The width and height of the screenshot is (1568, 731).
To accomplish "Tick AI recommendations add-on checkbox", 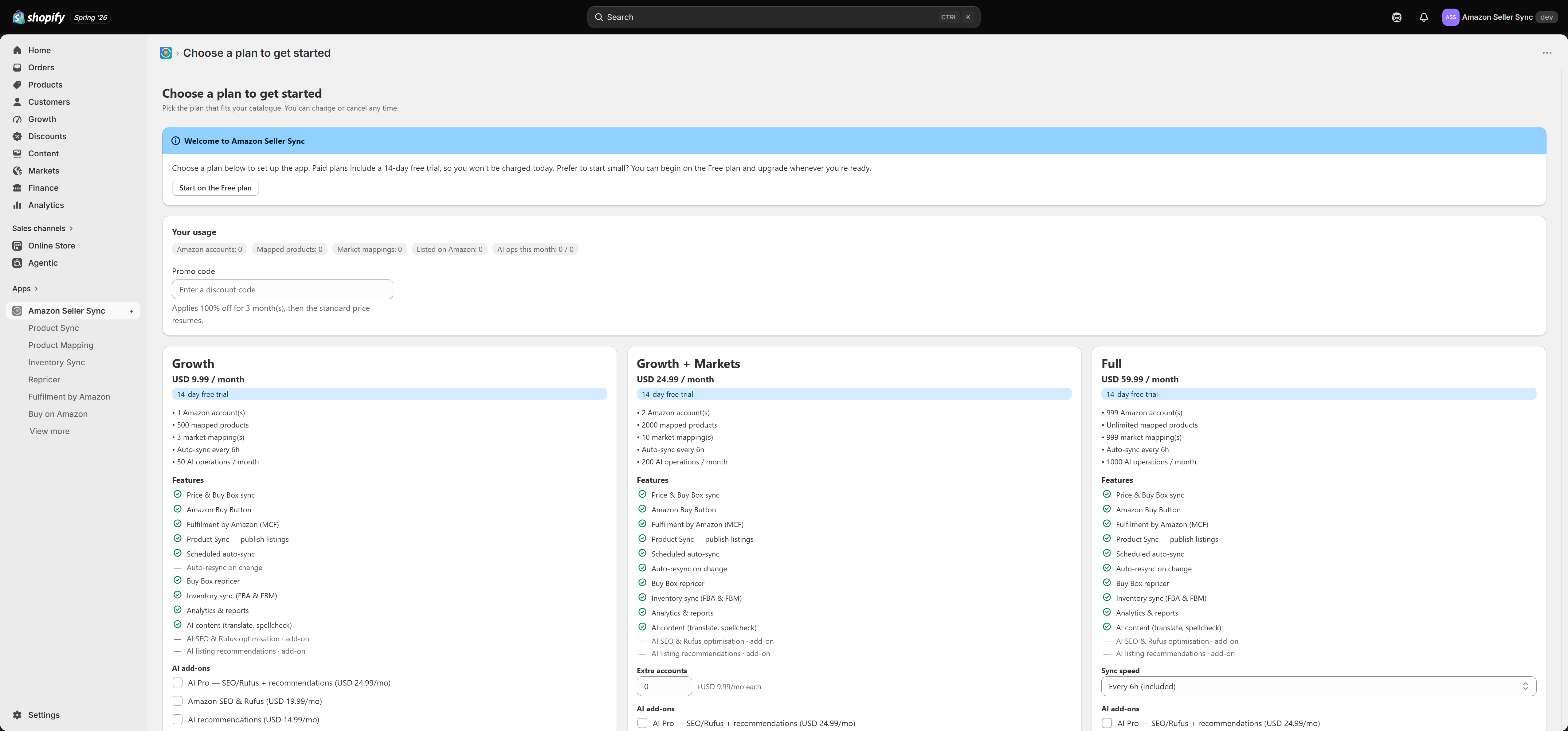I will (x=177, y=719).
